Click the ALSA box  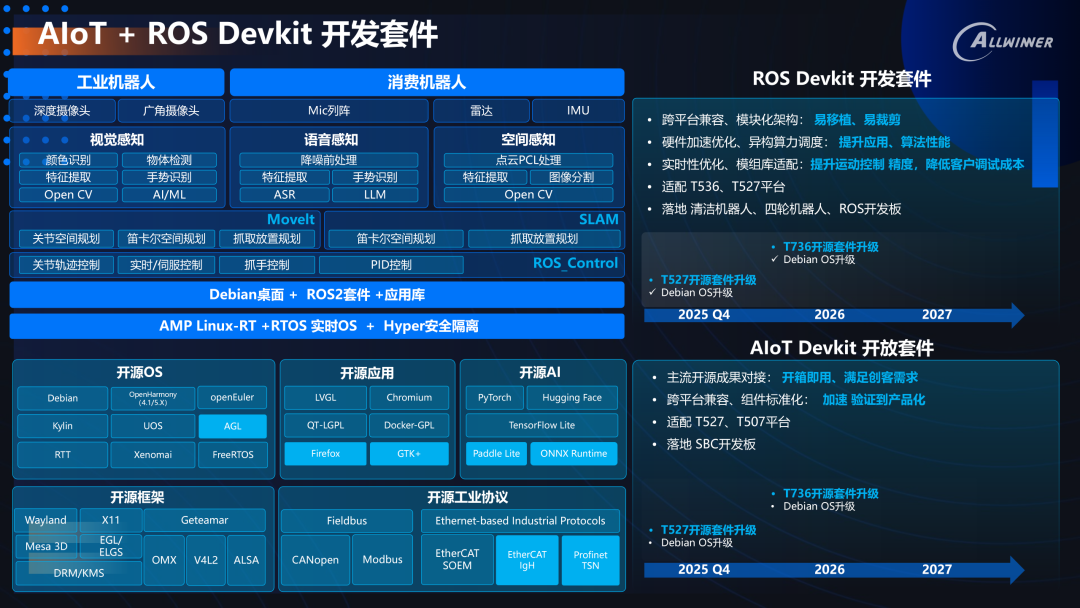point(246,560)
